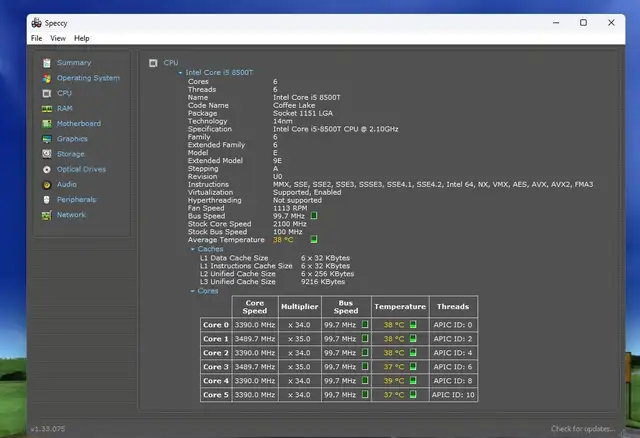
Task: Collapse the Caches section
Action: (x=192, y=249)
